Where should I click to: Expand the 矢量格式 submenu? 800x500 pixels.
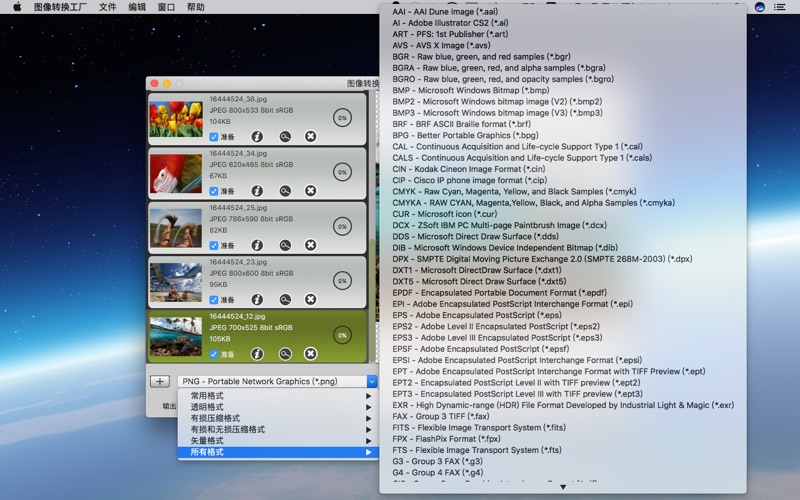(x=208, y=441)
